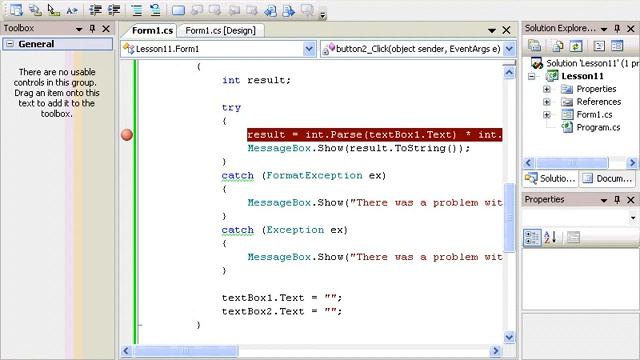
Task: Uncomment the selected lines
Action: click(155, 10)
